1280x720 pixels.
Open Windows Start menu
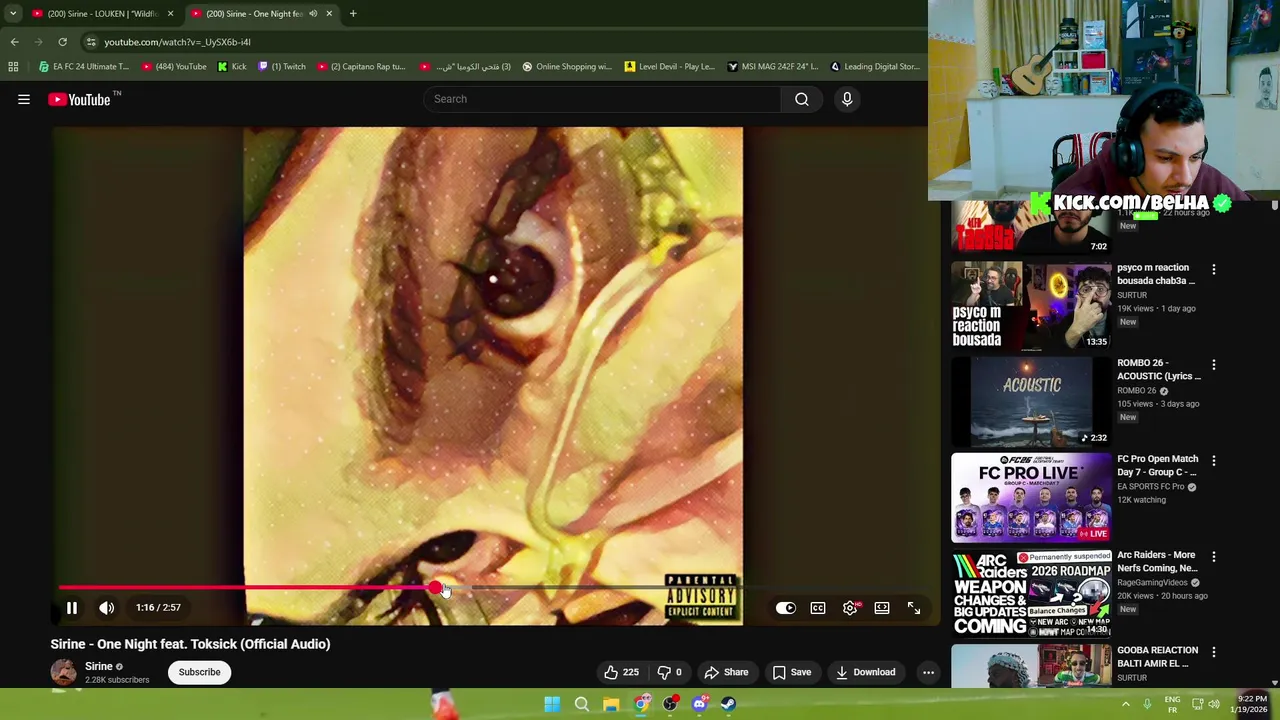(x=552, y=704)
